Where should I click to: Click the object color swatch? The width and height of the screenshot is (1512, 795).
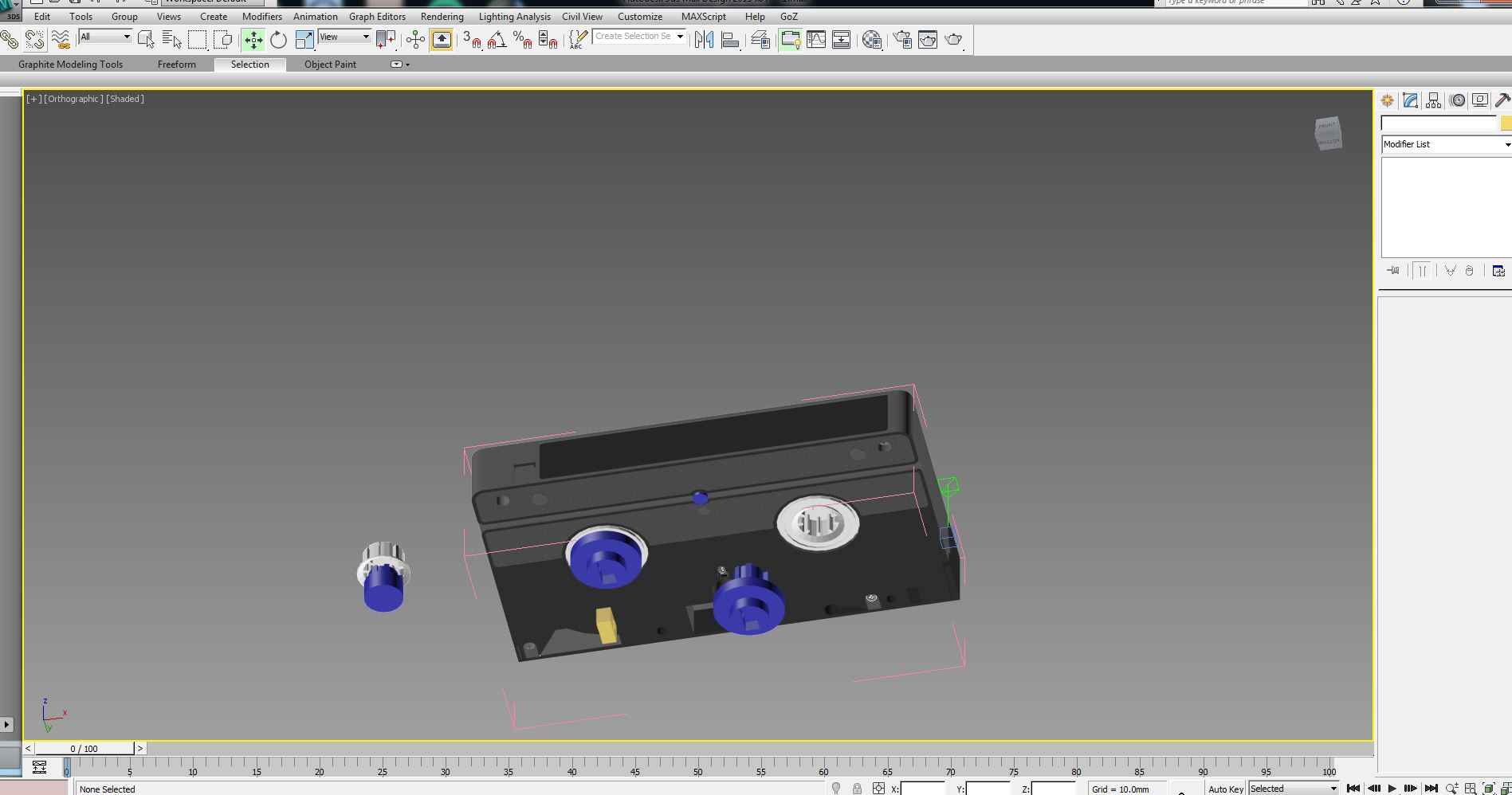[1506, 123]
